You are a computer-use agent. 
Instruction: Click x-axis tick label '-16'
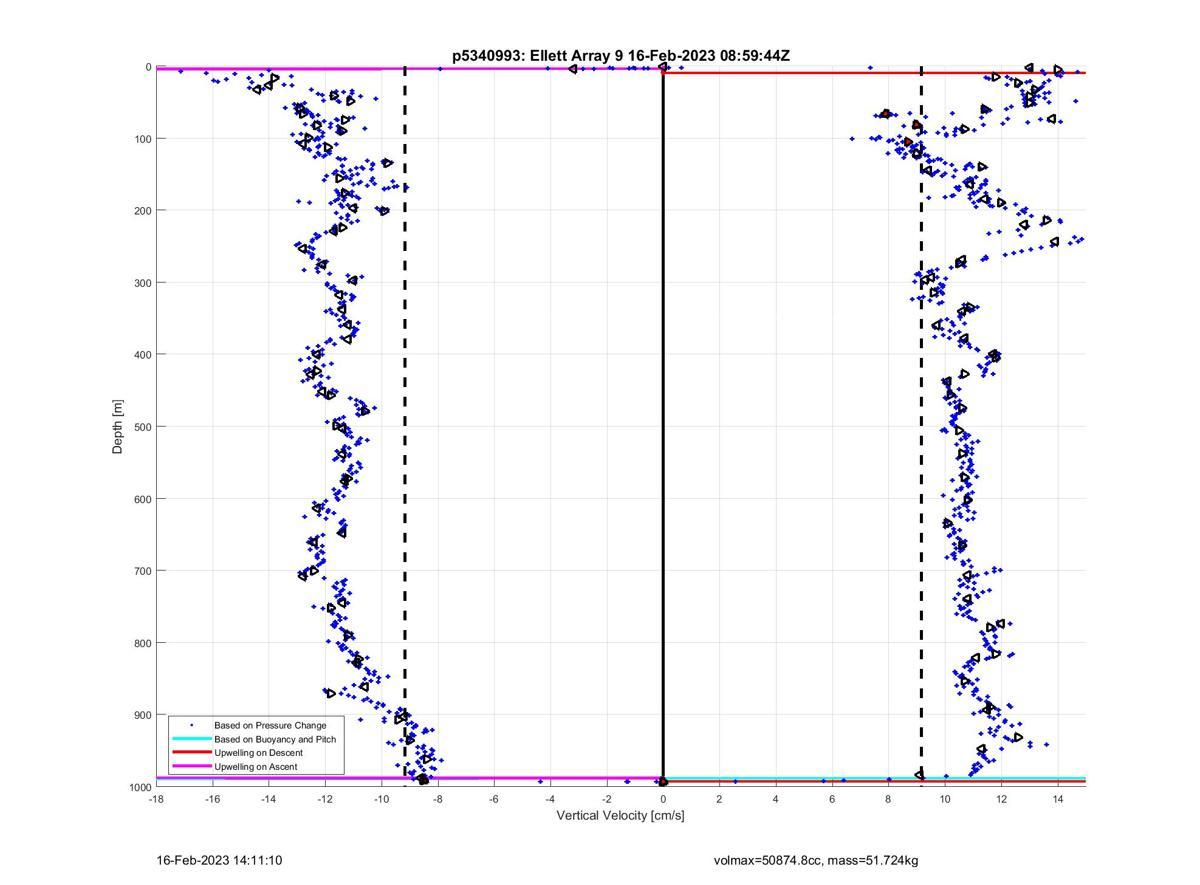click(212, 798)
